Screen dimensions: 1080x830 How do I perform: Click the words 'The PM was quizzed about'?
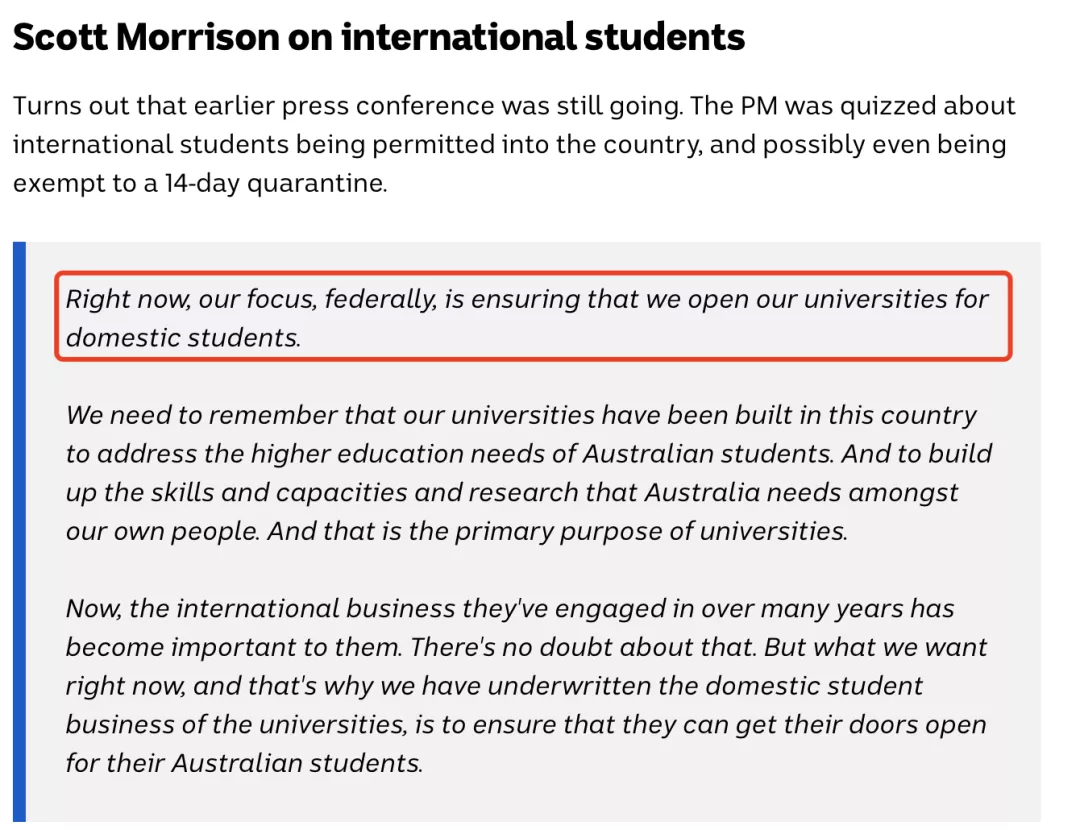pyautogui.click(x=853, y=106)
